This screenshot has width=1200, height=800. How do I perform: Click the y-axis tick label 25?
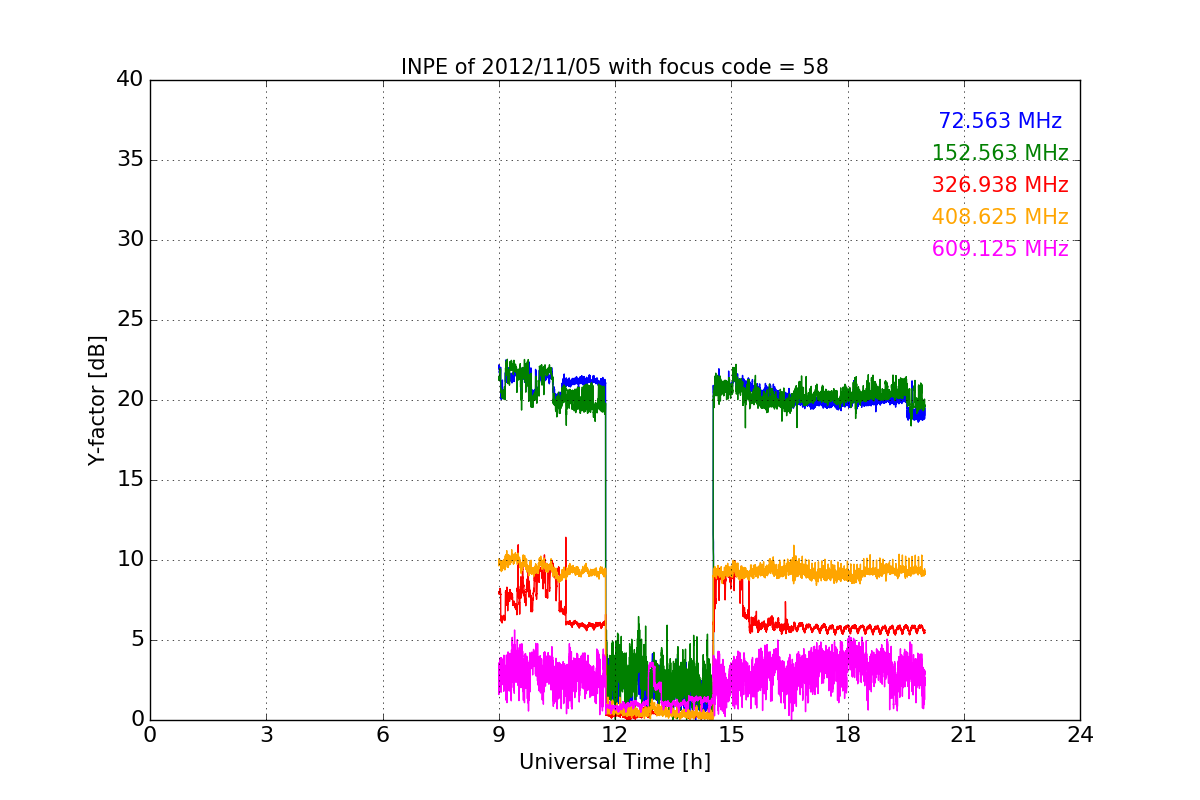click(x=130, y=320)
